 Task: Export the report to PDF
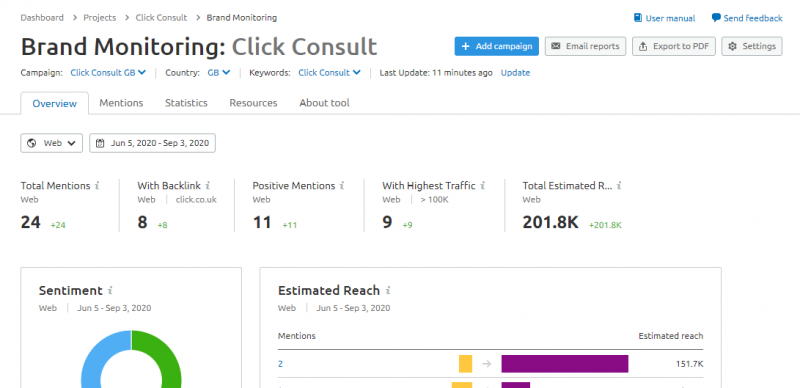pos(673,46)
